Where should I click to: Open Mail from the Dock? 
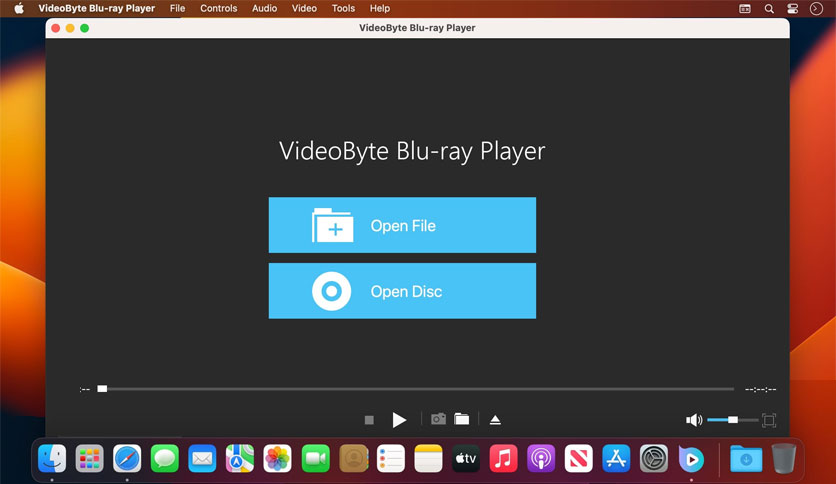pyautogui.click(x=202, y=458)
